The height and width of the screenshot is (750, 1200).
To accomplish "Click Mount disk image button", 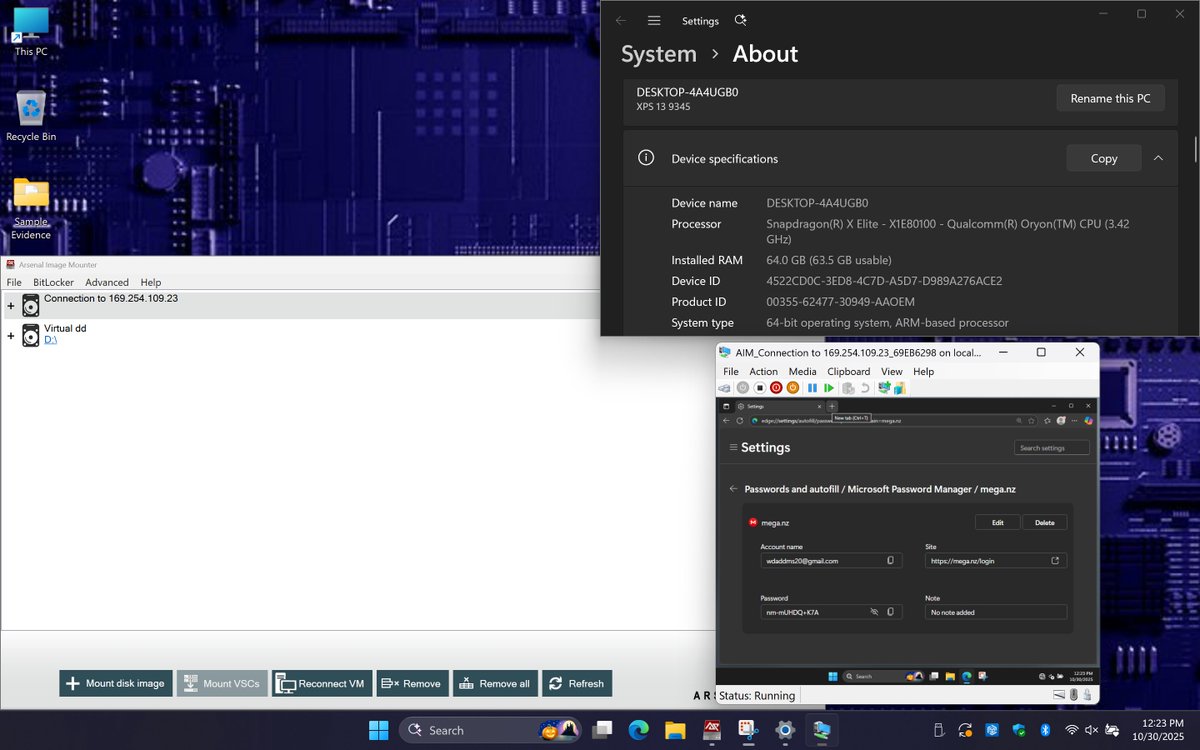I will point(116,683).
